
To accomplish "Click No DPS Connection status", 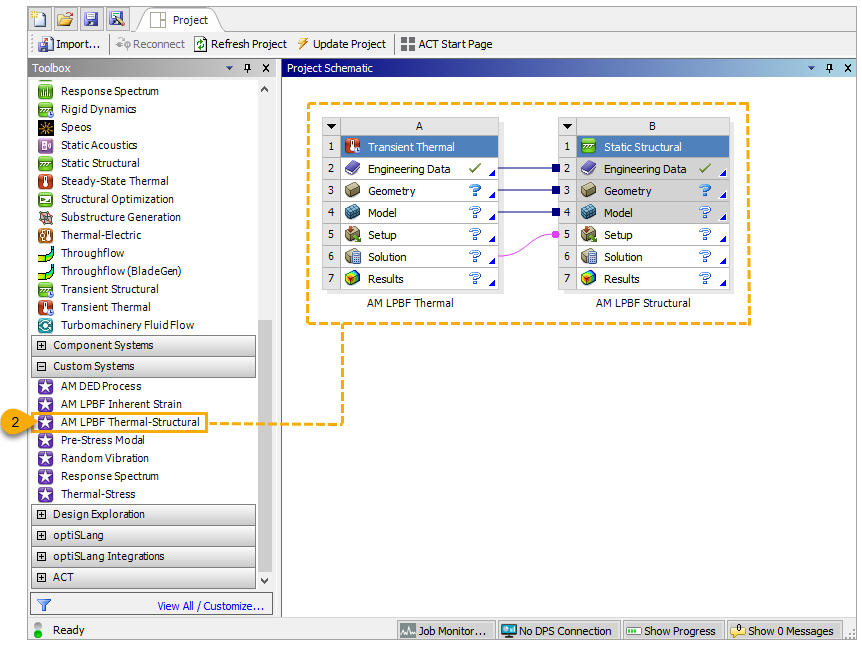I will (x=557, y=631).
